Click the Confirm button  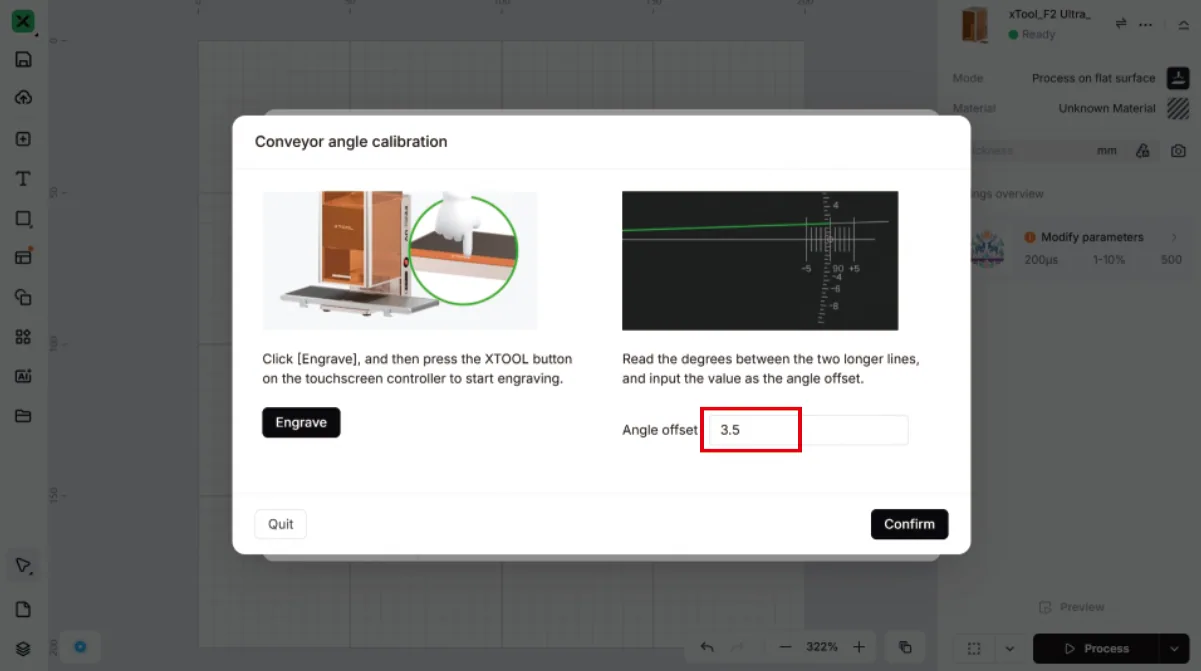pyautogui.click(x=909, y=524)
